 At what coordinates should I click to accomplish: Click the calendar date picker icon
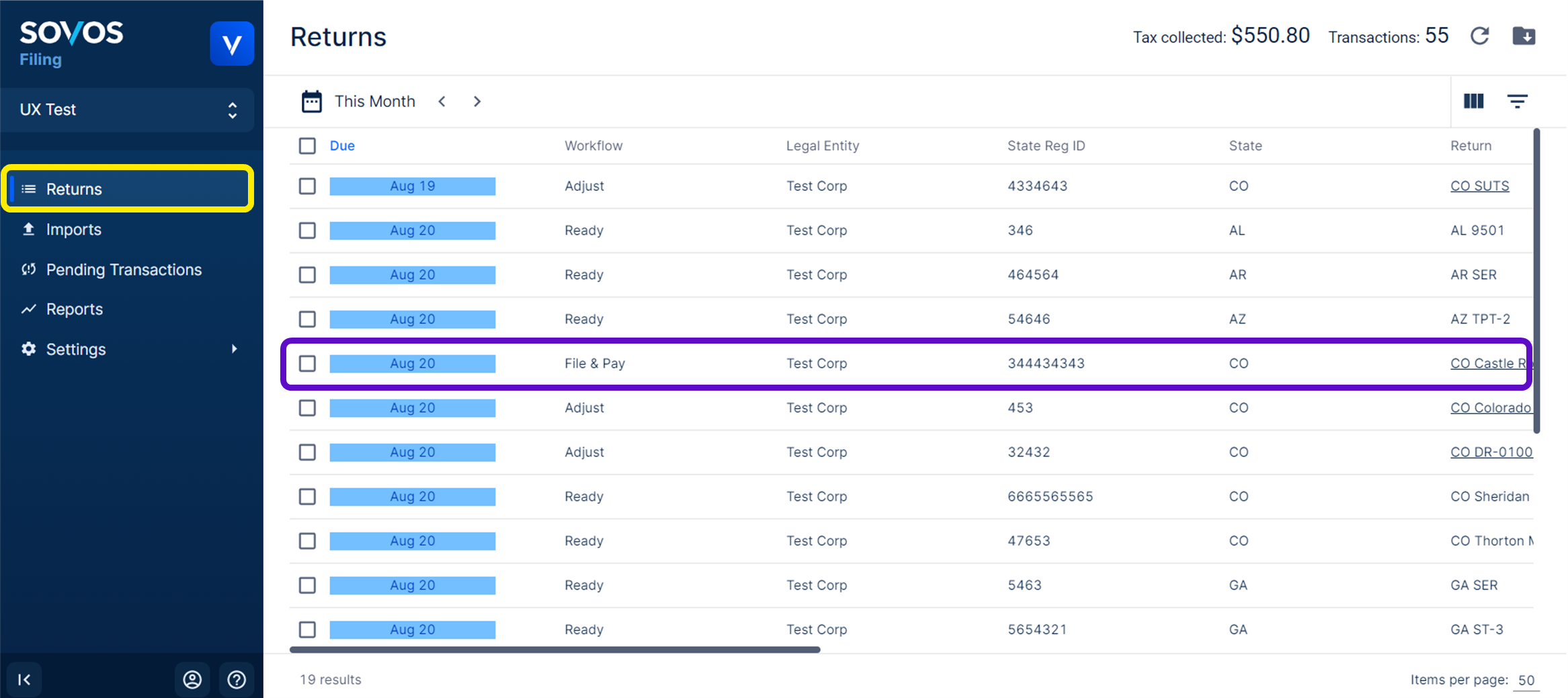point(311,102)
